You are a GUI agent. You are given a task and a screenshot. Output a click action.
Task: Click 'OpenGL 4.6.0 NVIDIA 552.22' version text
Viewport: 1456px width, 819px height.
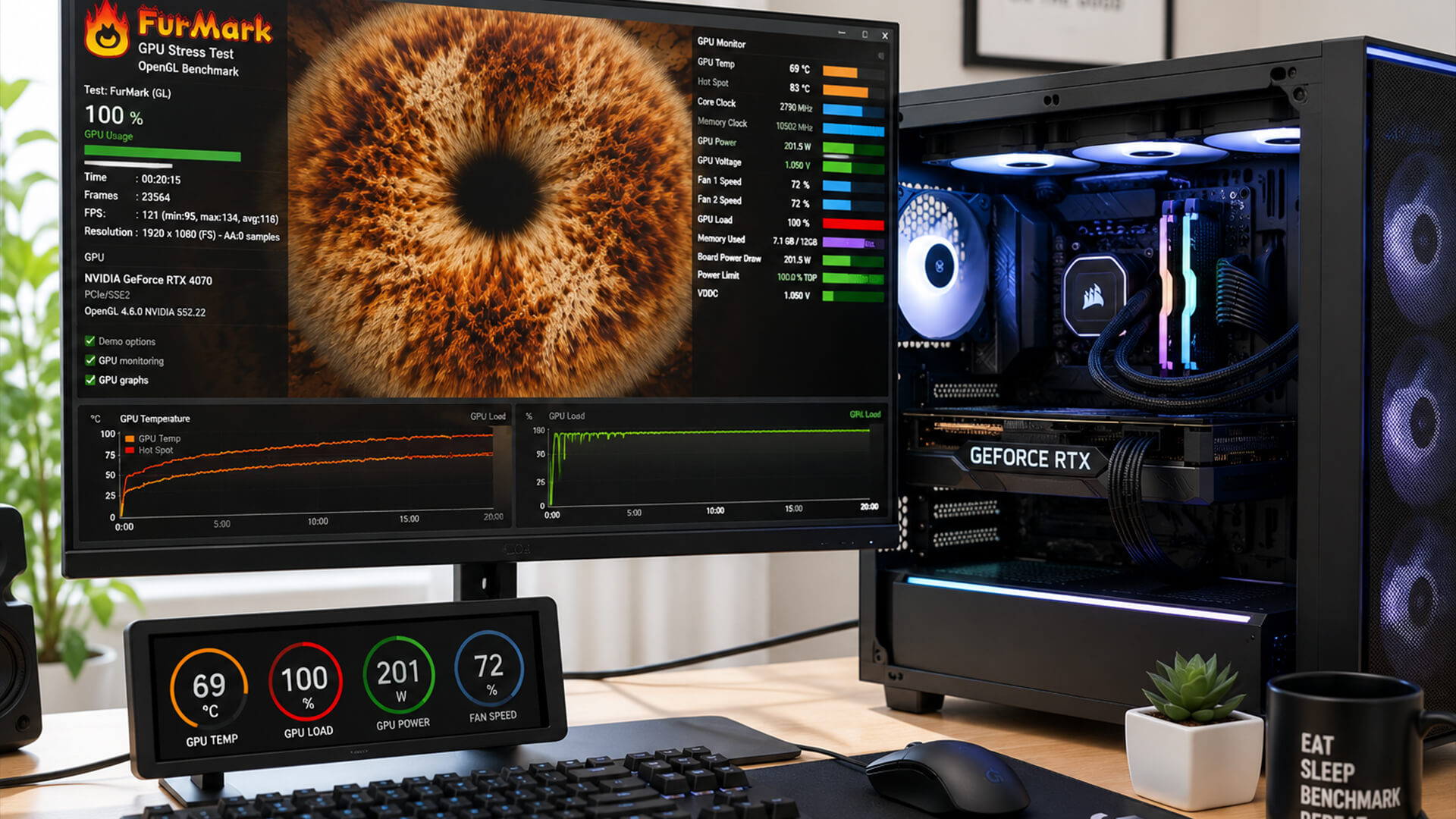[x=145, y=312]
